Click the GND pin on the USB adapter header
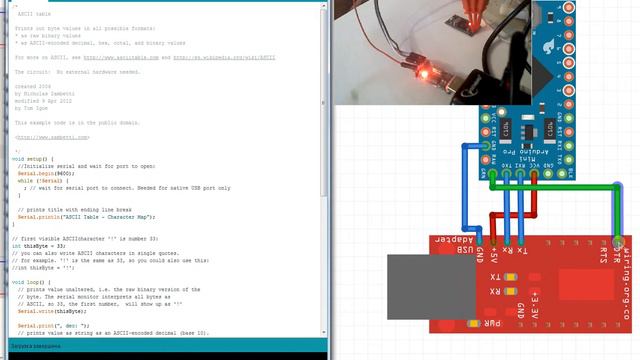The height and width of the screenshot is (360, 640). (x=480, y=242)
